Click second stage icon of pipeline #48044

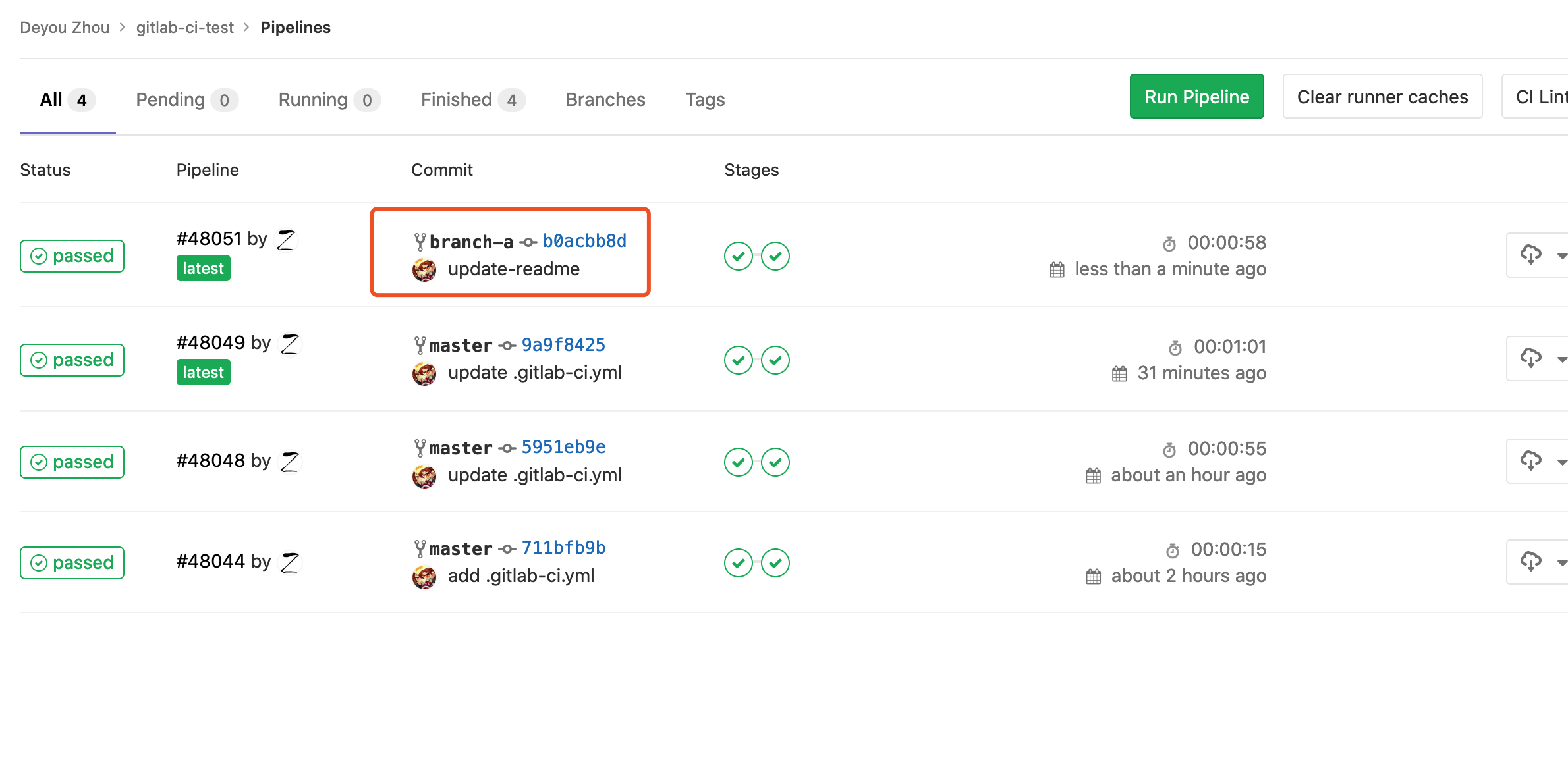pos(775,563)
